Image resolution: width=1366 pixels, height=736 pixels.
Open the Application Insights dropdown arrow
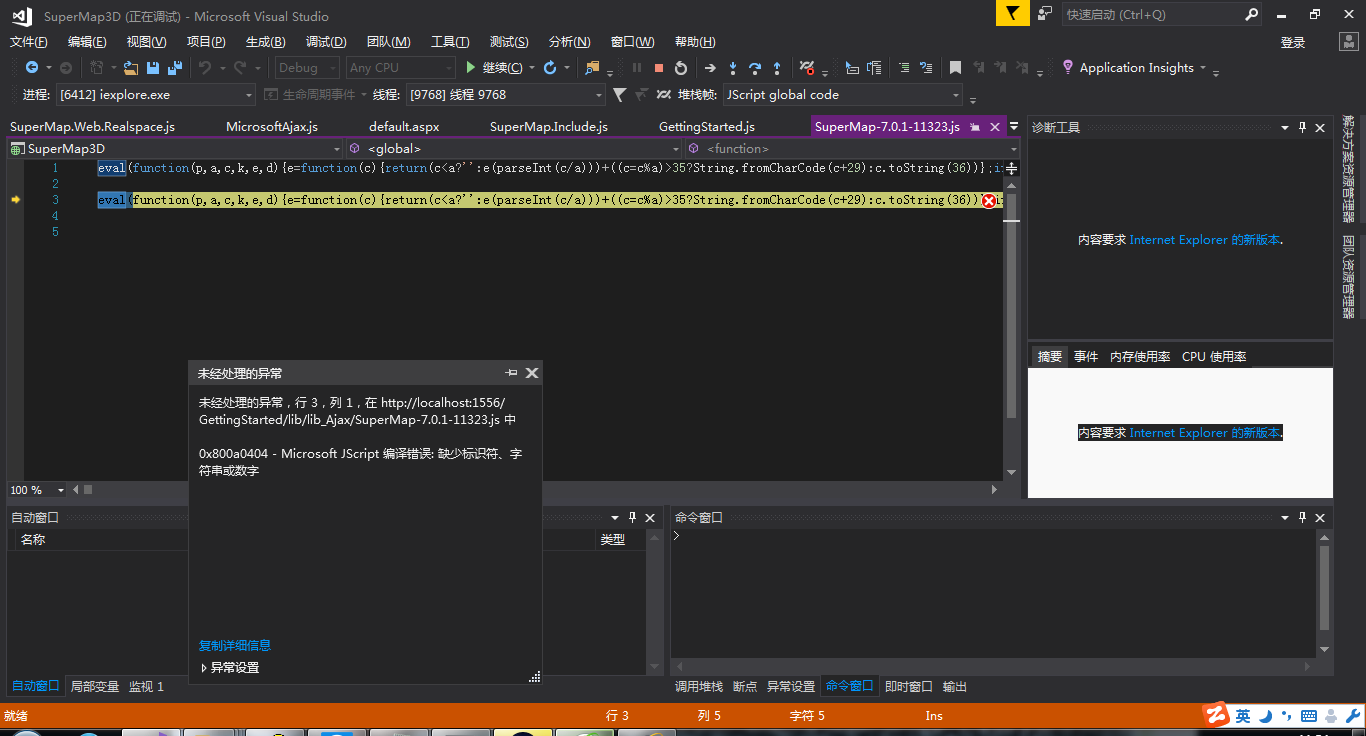click(x=1203, y=68)
